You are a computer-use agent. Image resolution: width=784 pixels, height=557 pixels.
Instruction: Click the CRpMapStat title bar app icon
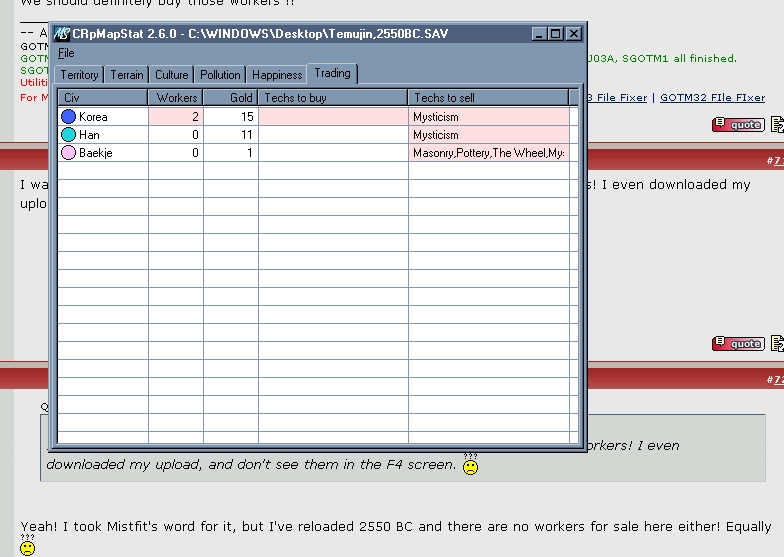pyautogui.click(x=61, y=34)
